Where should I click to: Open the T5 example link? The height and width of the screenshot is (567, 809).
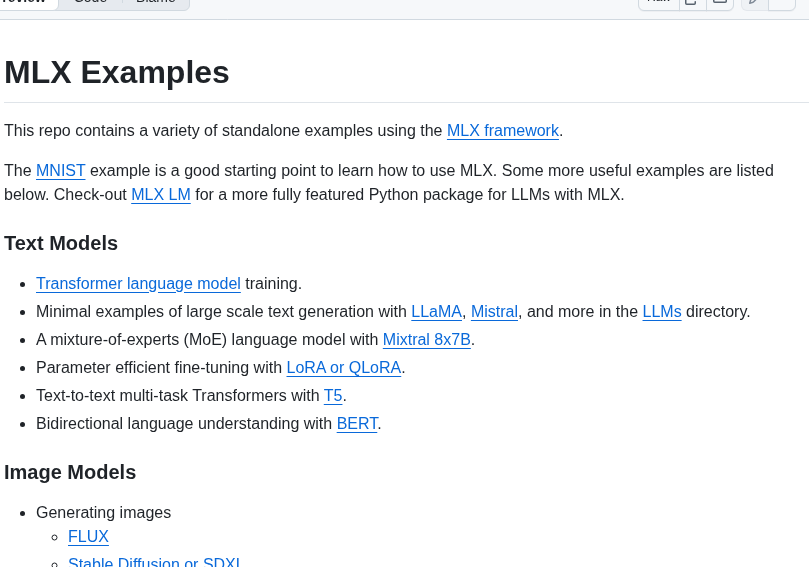[x=333, y=396]
